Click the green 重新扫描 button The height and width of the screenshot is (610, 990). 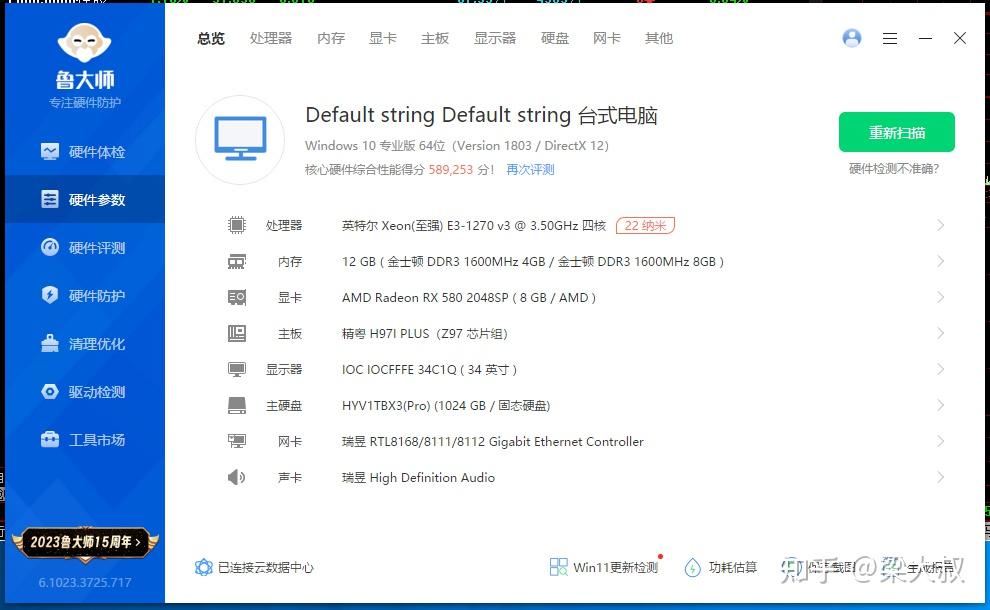click(897, 132)
